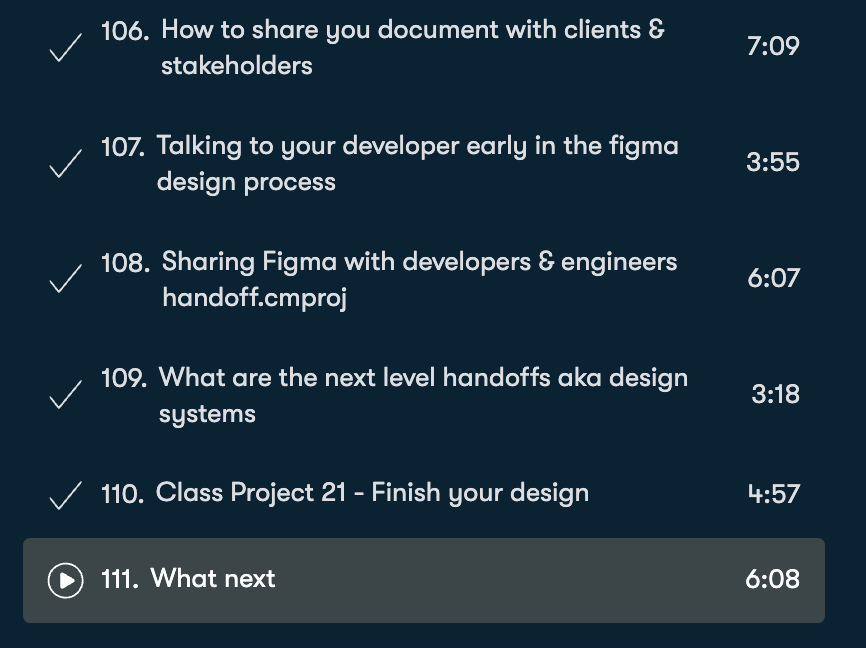
Task: Click the checkmark beside Class Project 21
Action: click(x=66, y=494)
